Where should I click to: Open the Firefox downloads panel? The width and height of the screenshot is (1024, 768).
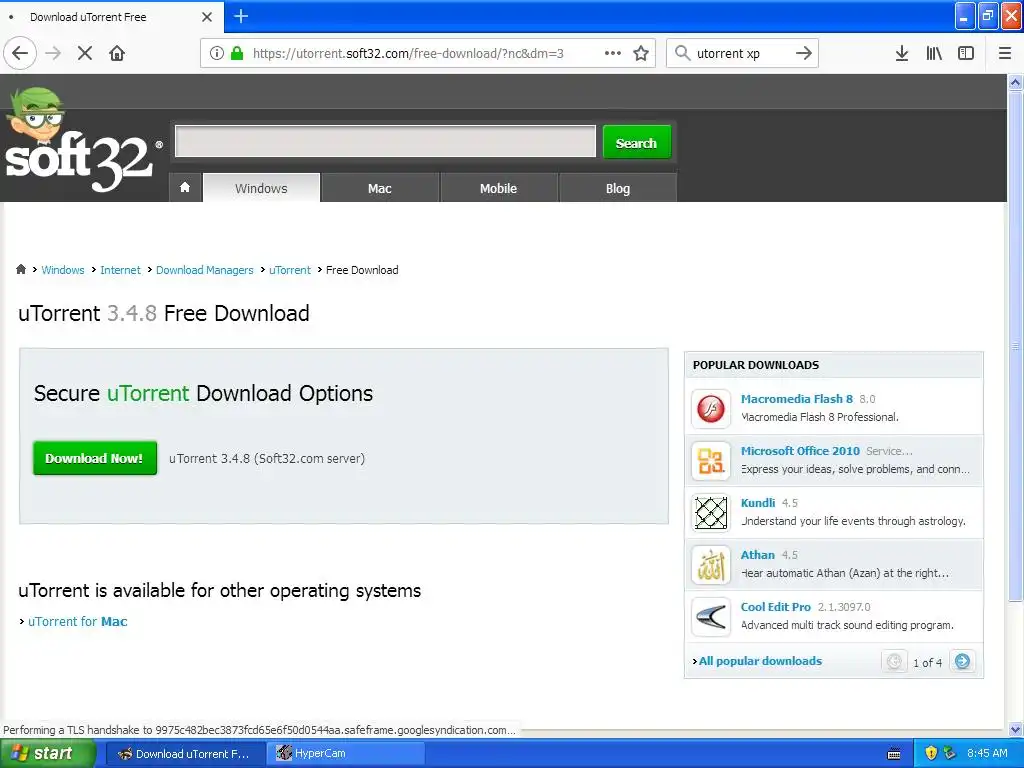902,53
